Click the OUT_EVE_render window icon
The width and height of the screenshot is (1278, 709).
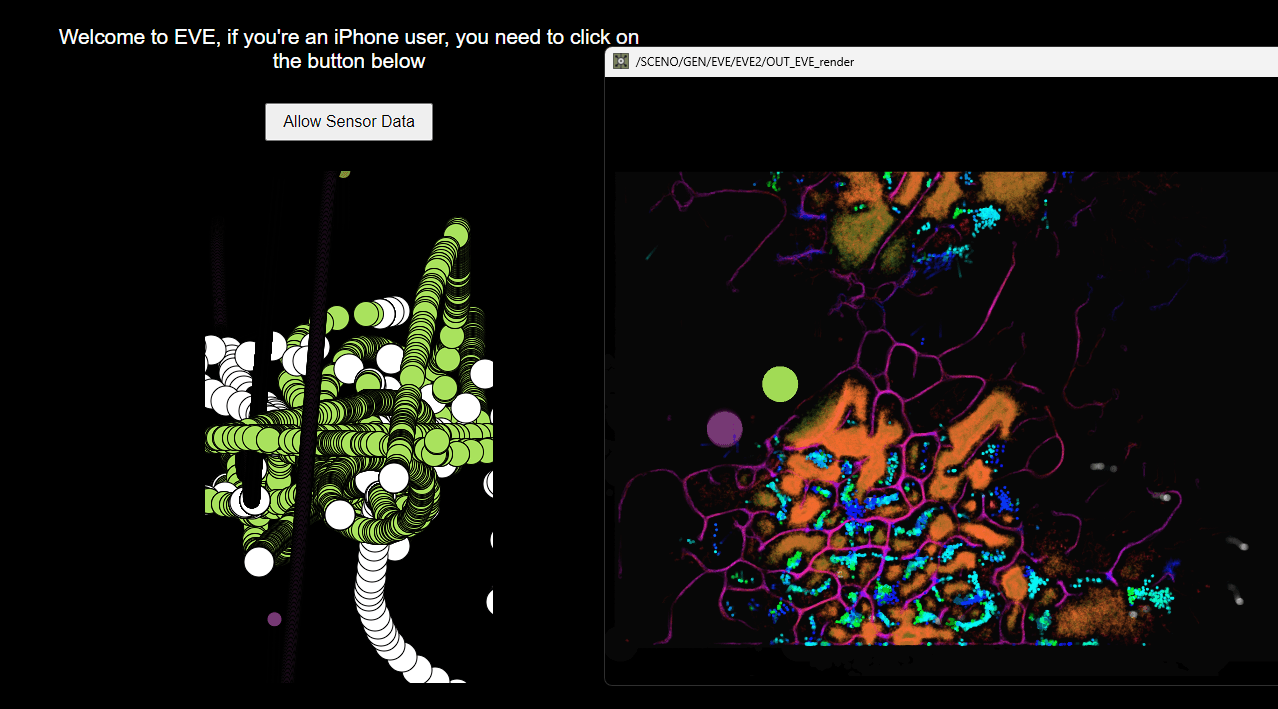[621, 62]
